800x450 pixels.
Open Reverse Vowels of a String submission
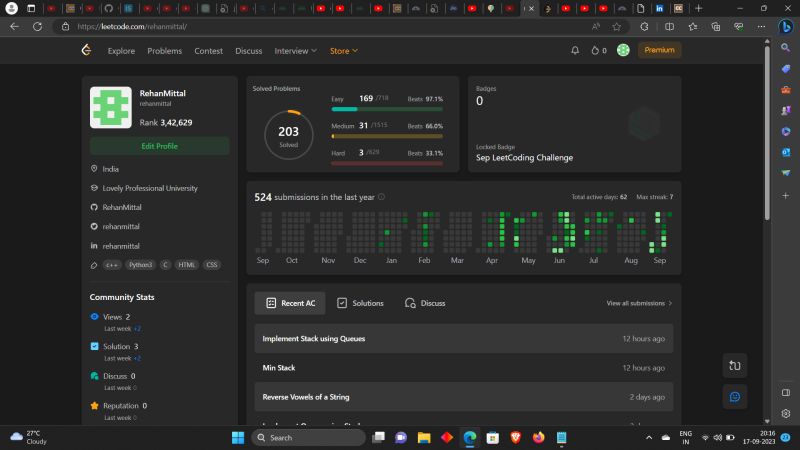[x=463, y=397]
